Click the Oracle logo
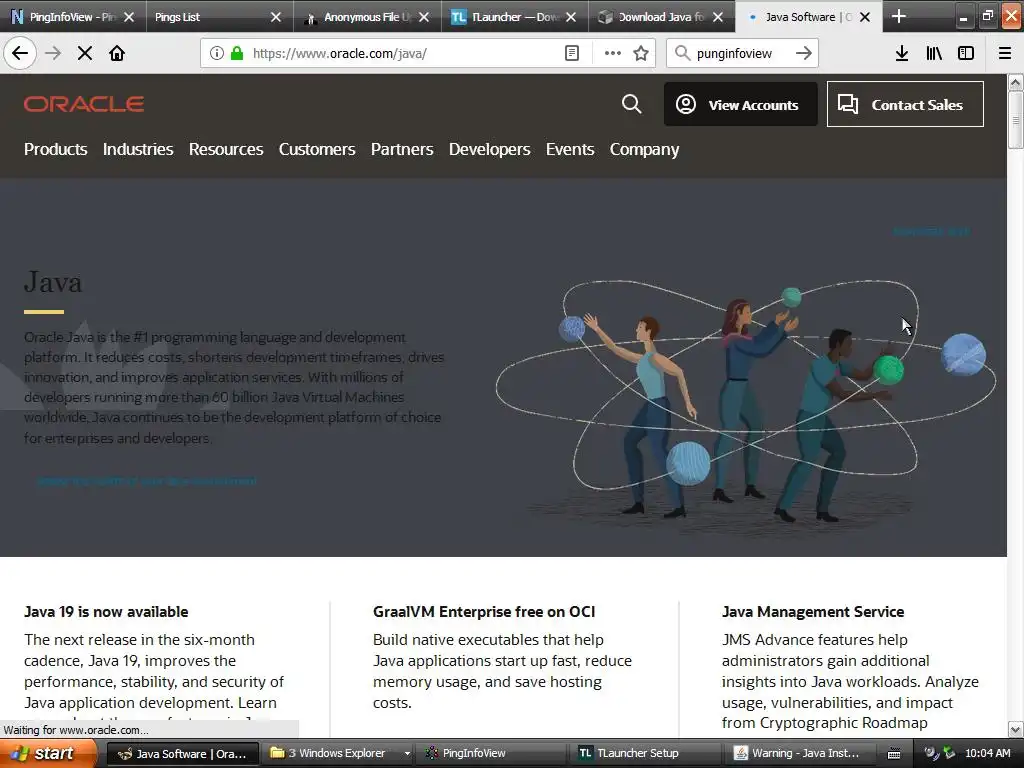Image resolution: width=1024 pixels, height=768 pixels. point(84,104)
